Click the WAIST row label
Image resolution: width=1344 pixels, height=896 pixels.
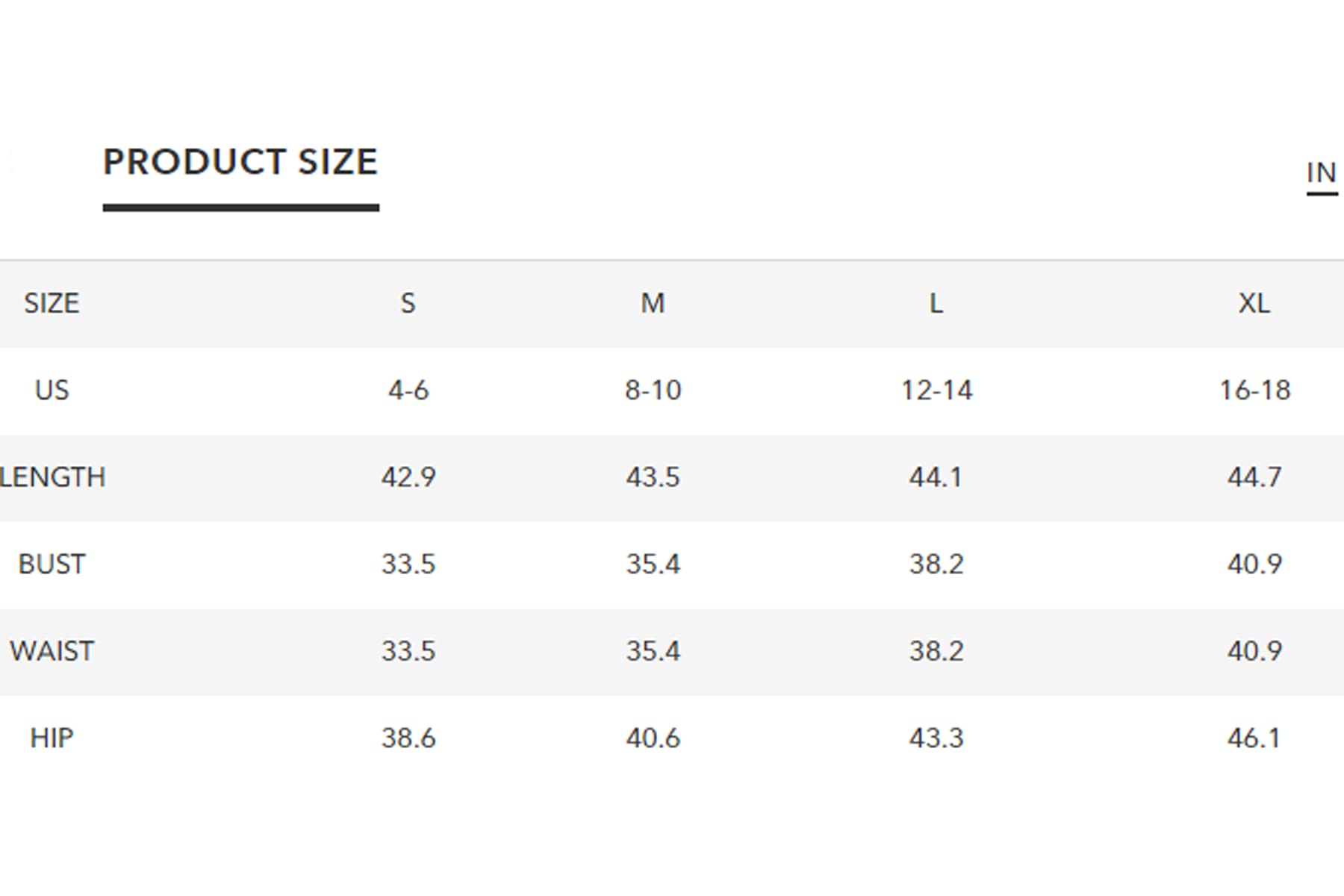click(x=52, y=651)
